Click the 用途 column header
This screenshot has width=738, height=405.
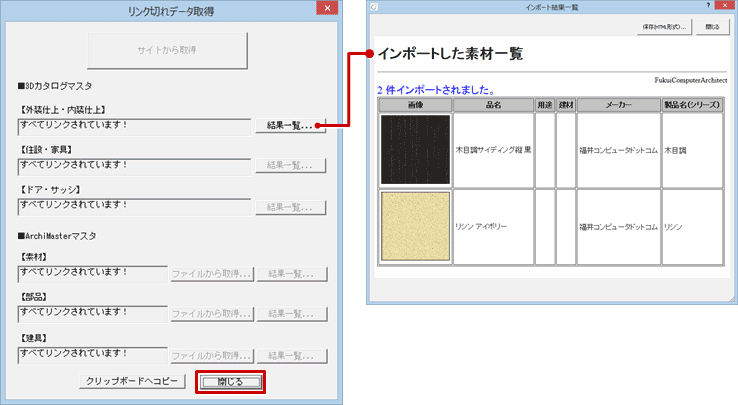[545, 105]
